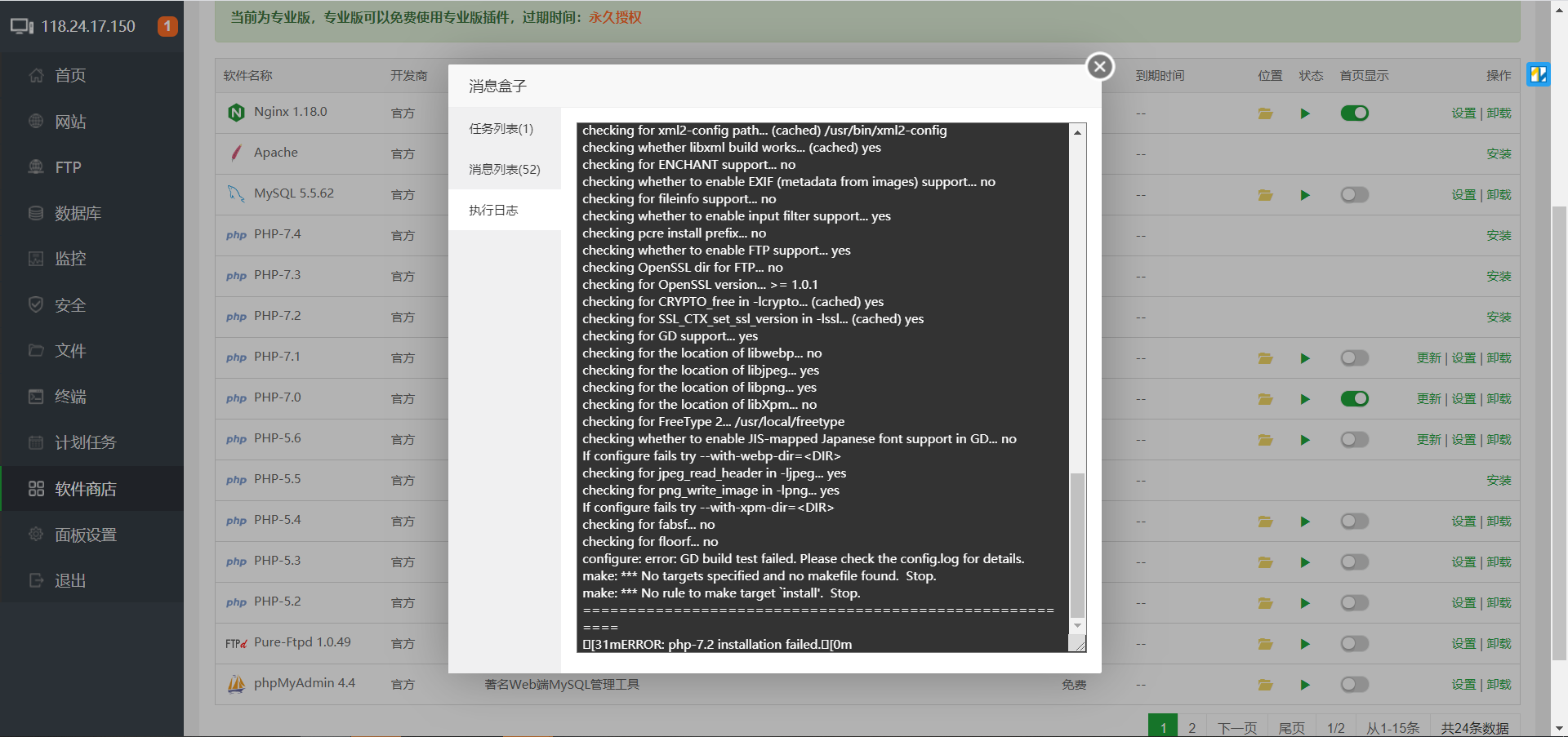Click the Nginx logo icon
This screenshot has height=737, width=1568.
(x=236, y=113)
